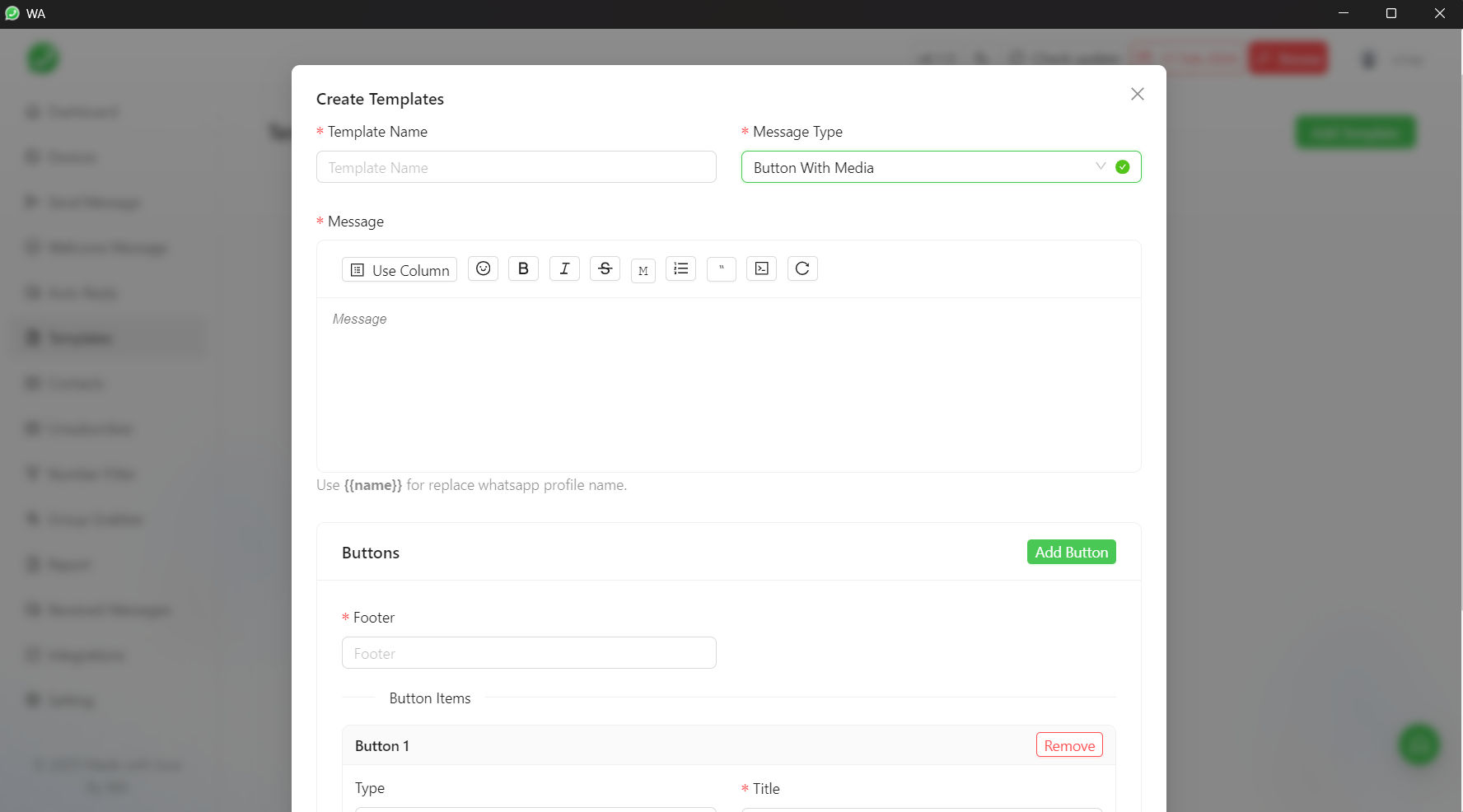Image resolution: width=1463 pixels, height=812 pixels.
Task: Toggle bold formatting in message editor
Action: (523, 268)
